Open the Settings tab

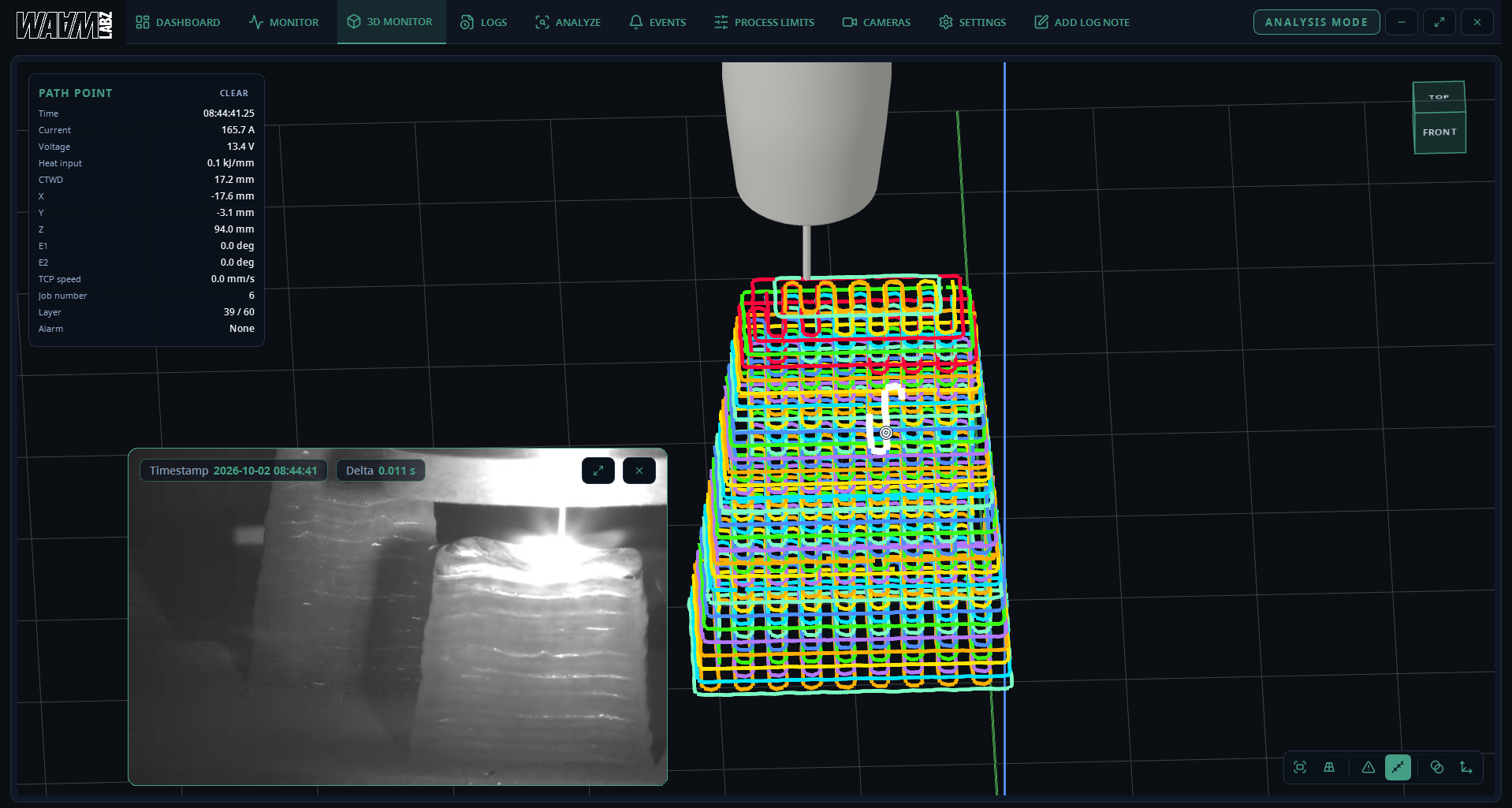pos(972,22)
